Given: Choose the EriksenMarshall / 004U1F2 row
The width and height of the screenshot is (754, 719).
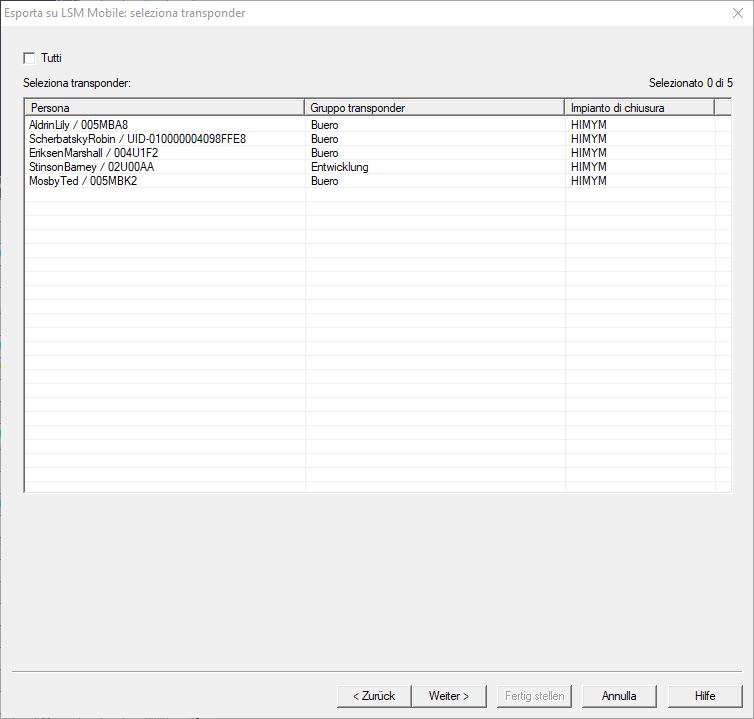Looking at the screenshot, I should click(x=94, y=153).
